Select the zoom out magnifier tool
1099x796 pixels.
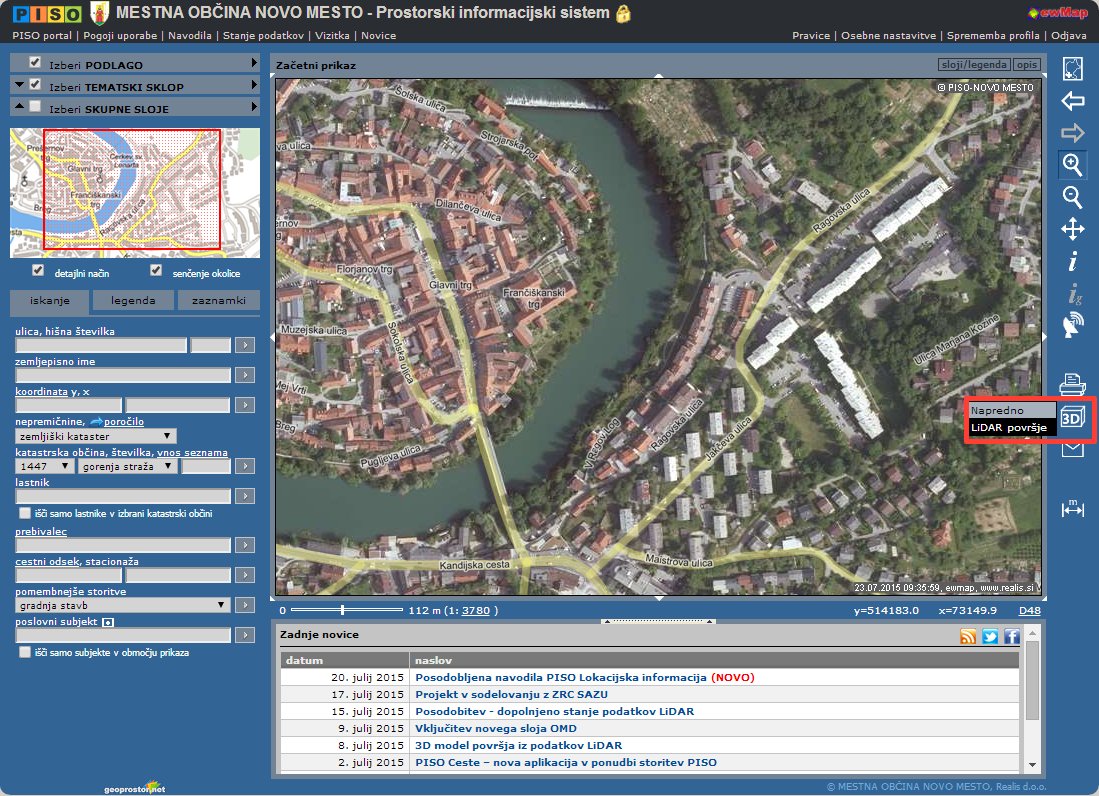coord(1072,196)
